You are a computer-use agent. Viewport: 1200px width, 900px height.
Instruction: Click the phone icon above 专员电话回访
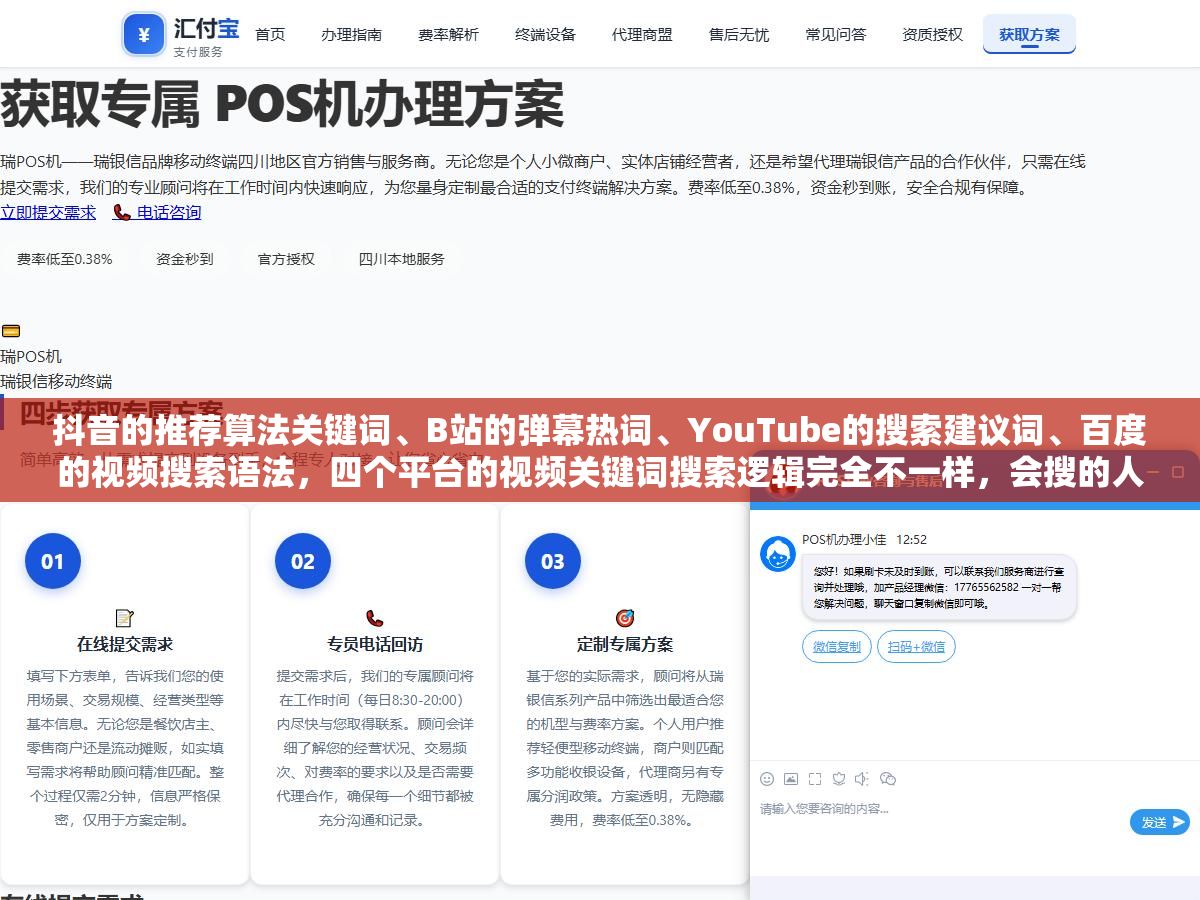click(x=374, y=618)
